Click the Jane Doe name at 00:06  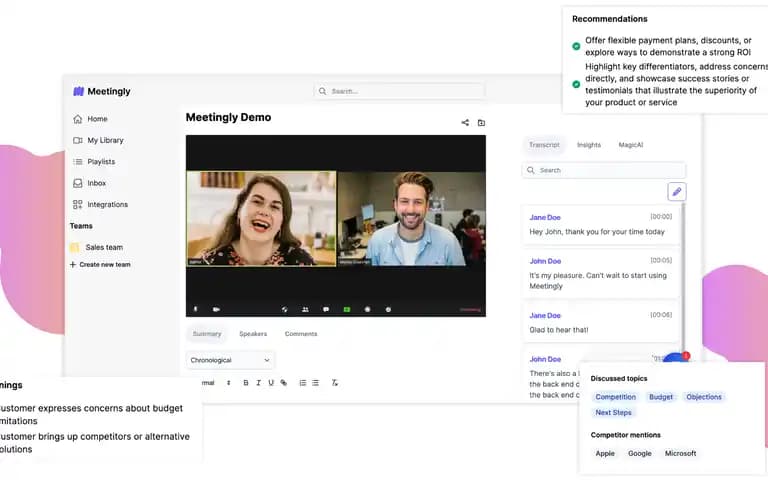(545, 316)
